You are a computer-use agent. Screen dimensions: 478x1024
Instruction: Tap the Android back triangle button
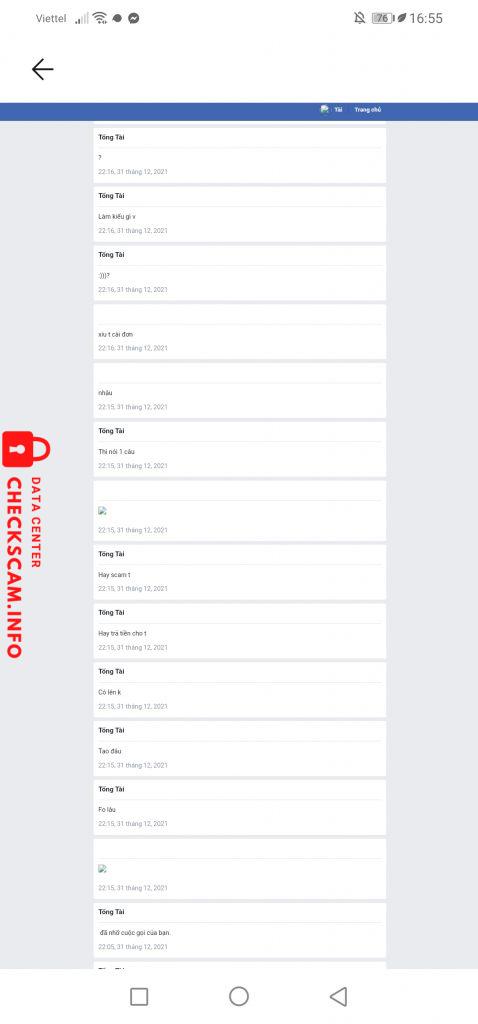338,996
